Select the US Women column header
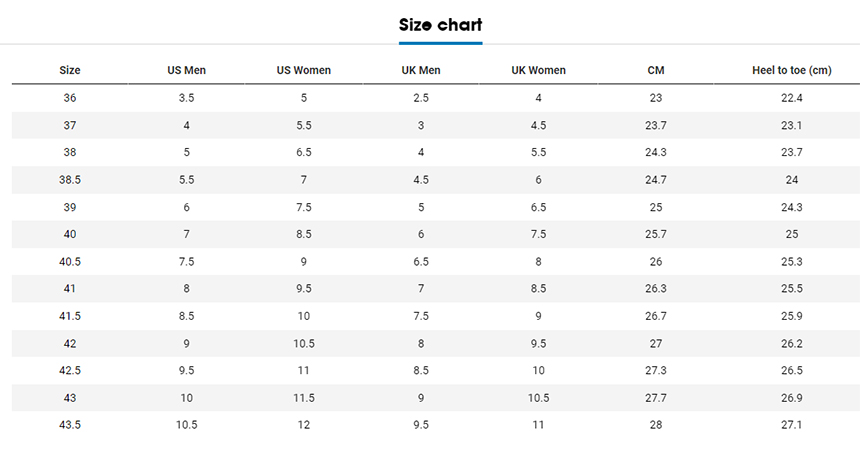This screenshot has height=449, width=860. (304, 70)
